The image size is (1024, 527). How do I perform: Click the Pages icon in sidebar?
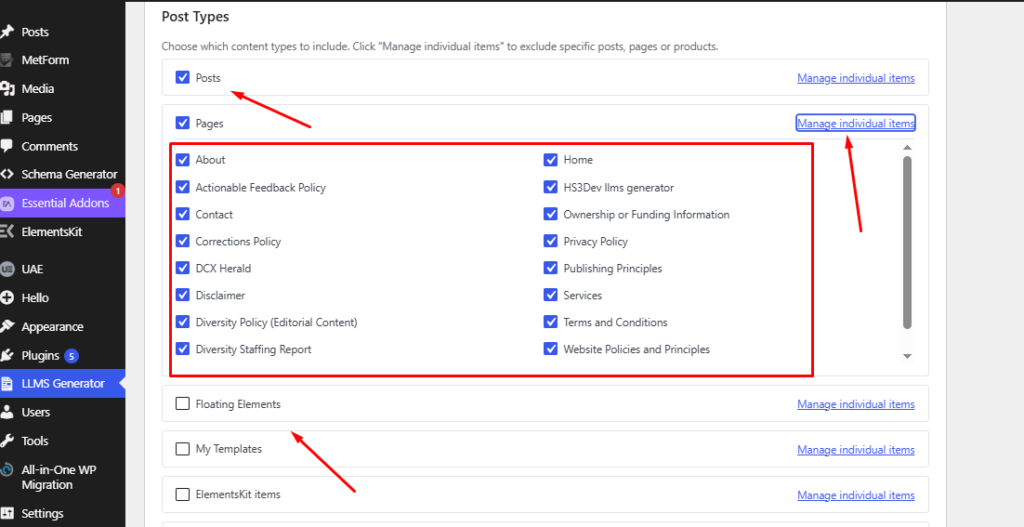7,118
